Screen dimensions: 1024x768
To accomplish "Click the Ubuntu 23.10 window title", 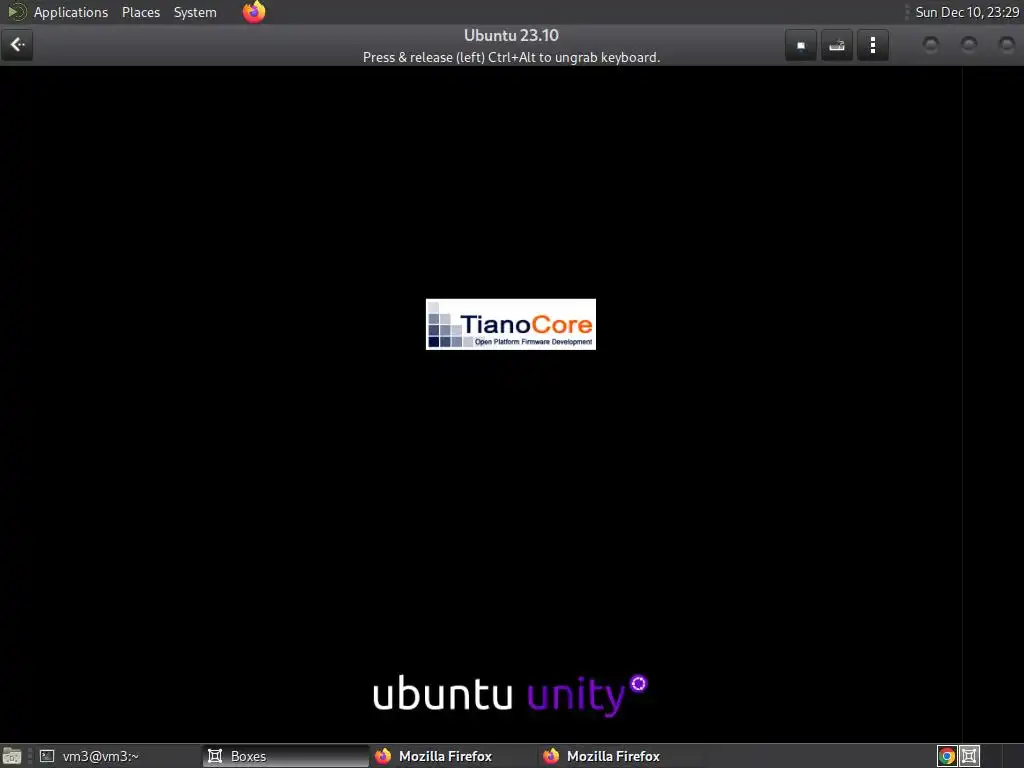I will pos(511,35).
